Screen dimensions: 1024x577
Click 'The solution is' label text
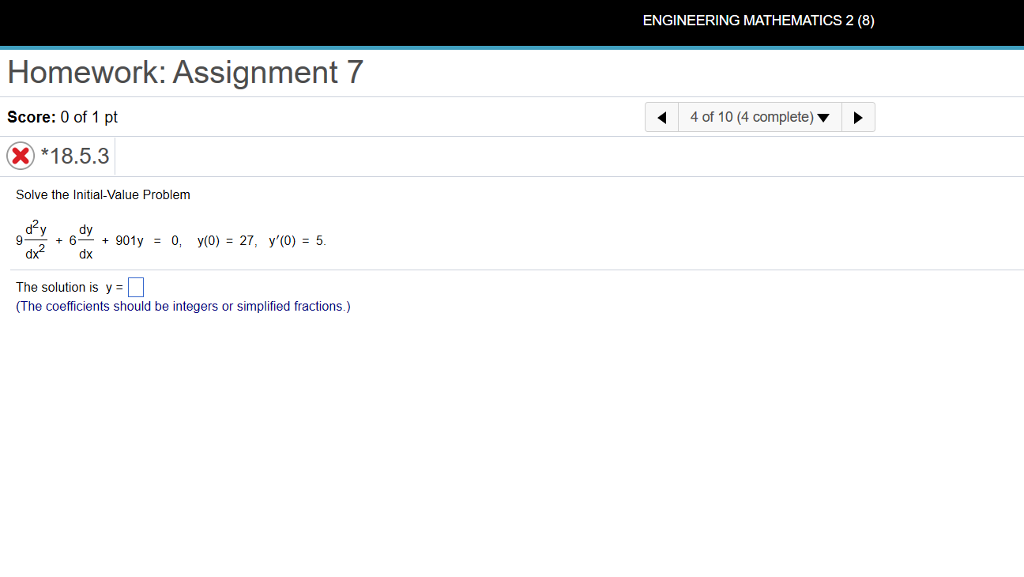point(57,287)
